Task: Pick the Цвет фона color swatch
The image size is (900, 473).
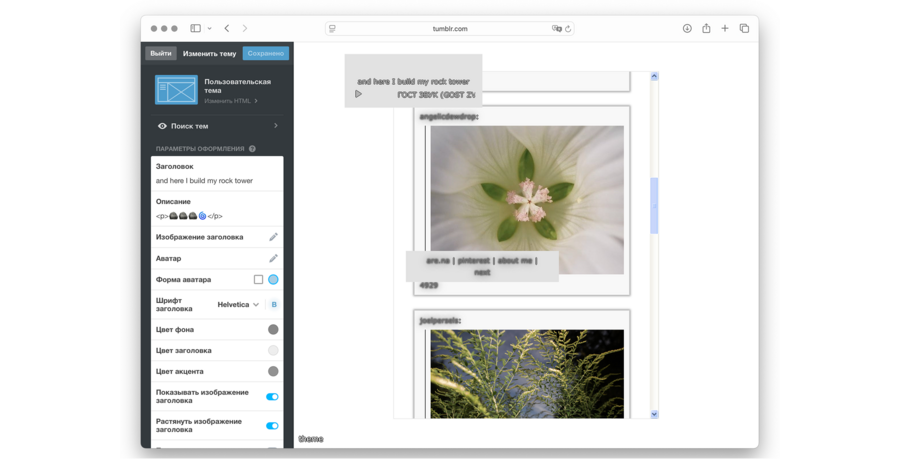Action: [x=273, y=329]
